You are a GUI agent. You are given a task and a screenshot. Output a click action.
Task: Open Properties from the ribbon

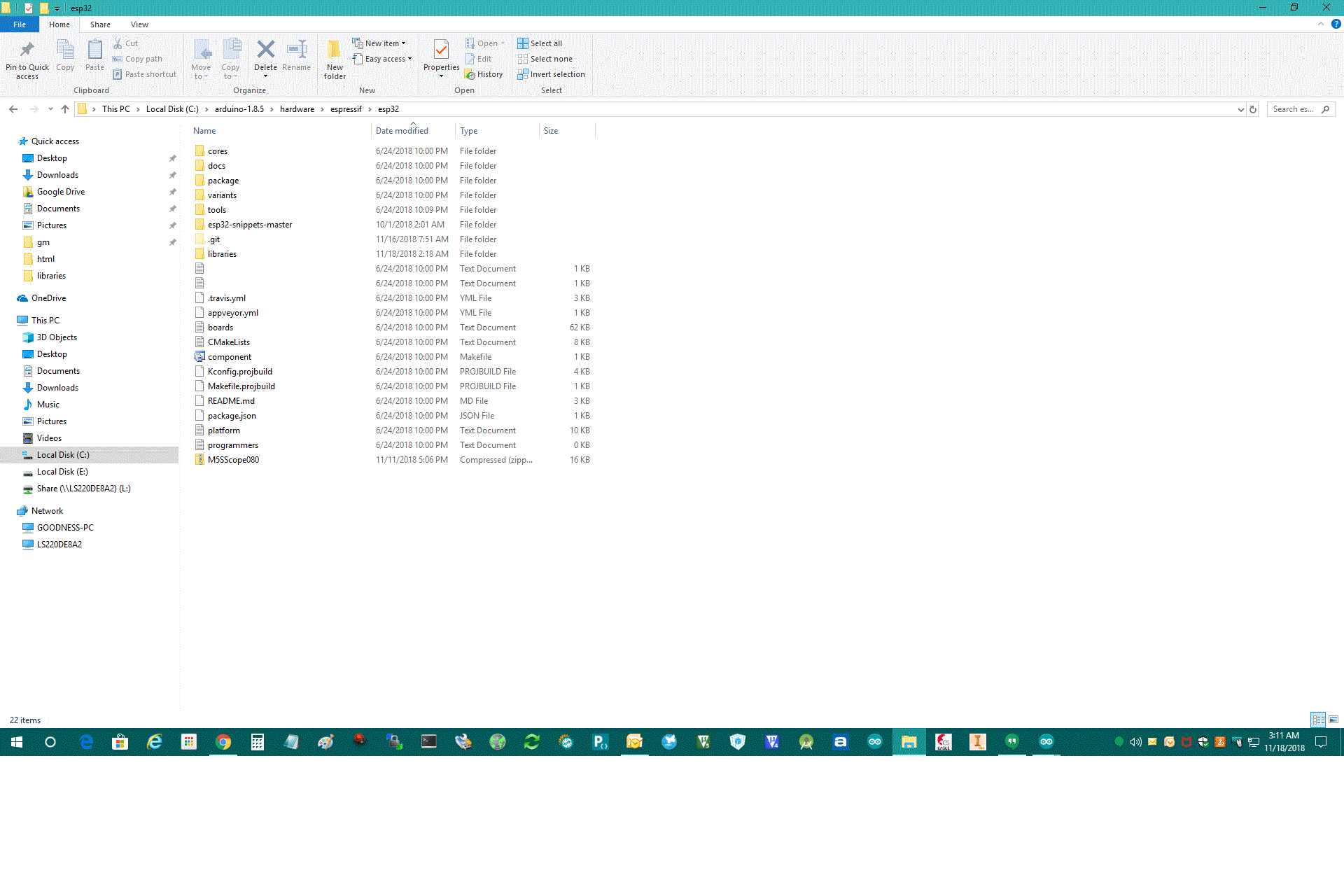point(441,59)
